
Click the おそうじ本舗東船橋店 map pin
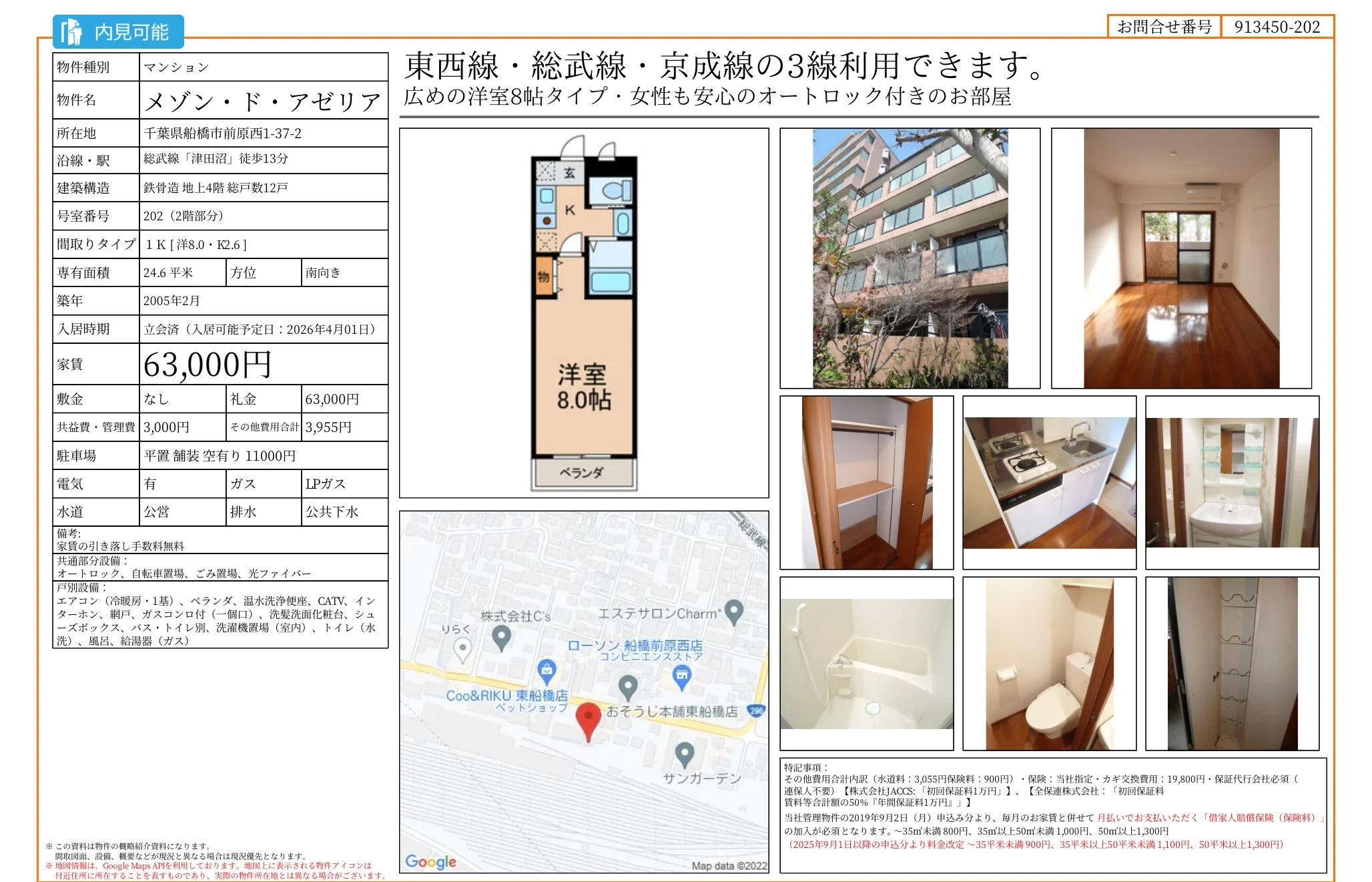(x=628, y=686)
